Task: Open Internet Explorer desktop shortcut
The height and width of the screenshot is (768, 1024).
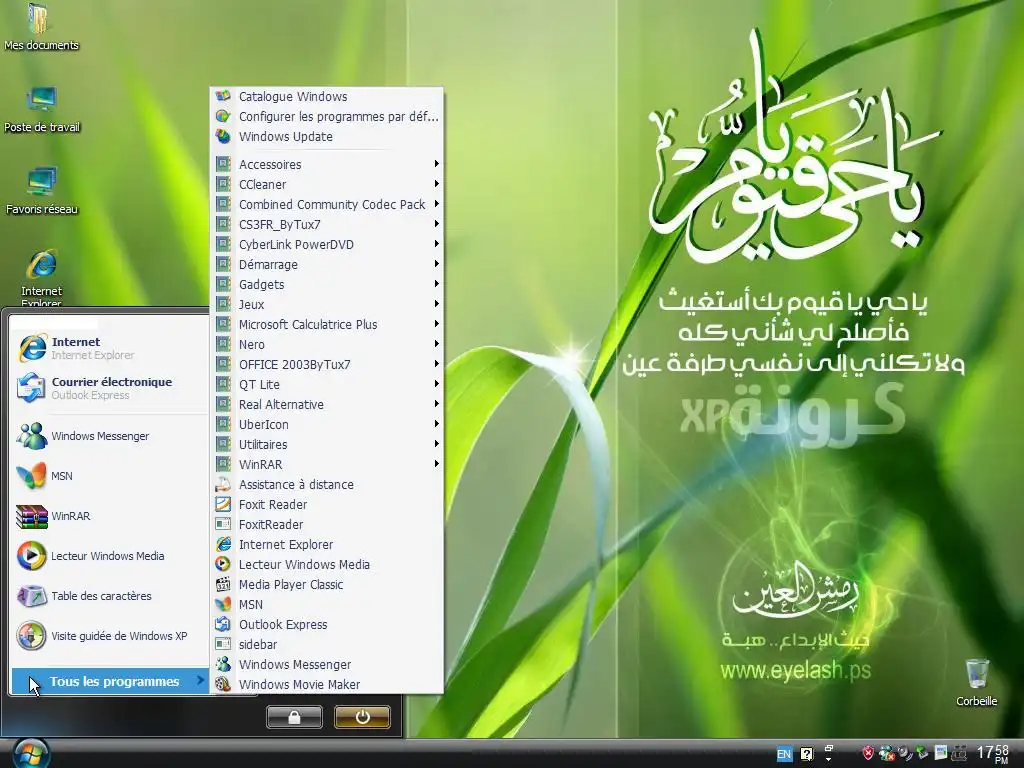Action: tap(41, 277)
